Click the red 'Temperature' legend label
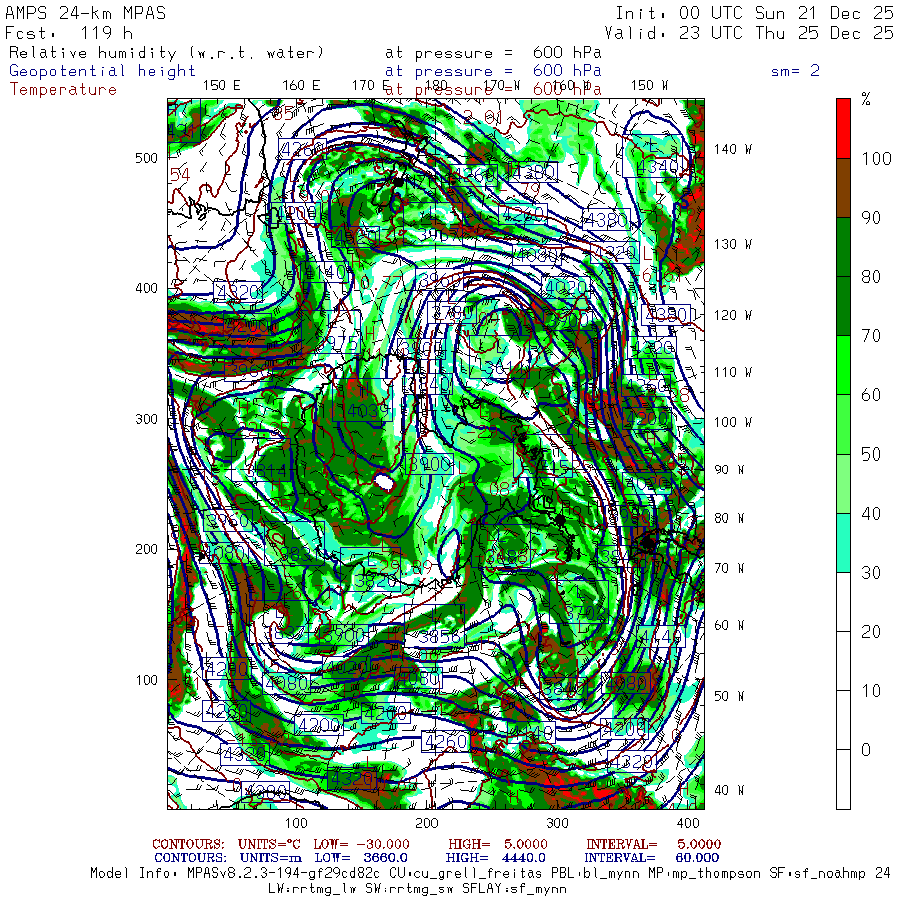Screen dimensions: 900x900 (63, 89)
